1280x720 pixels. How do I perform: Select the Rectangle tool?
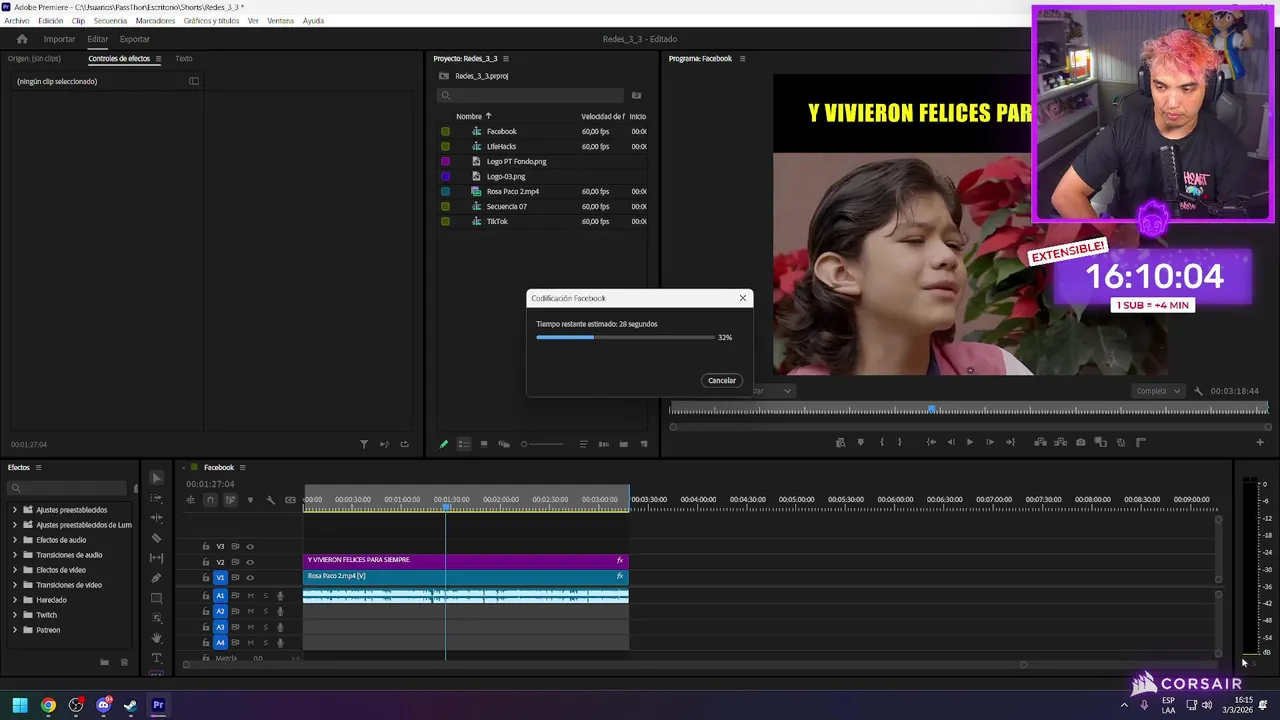156,598
